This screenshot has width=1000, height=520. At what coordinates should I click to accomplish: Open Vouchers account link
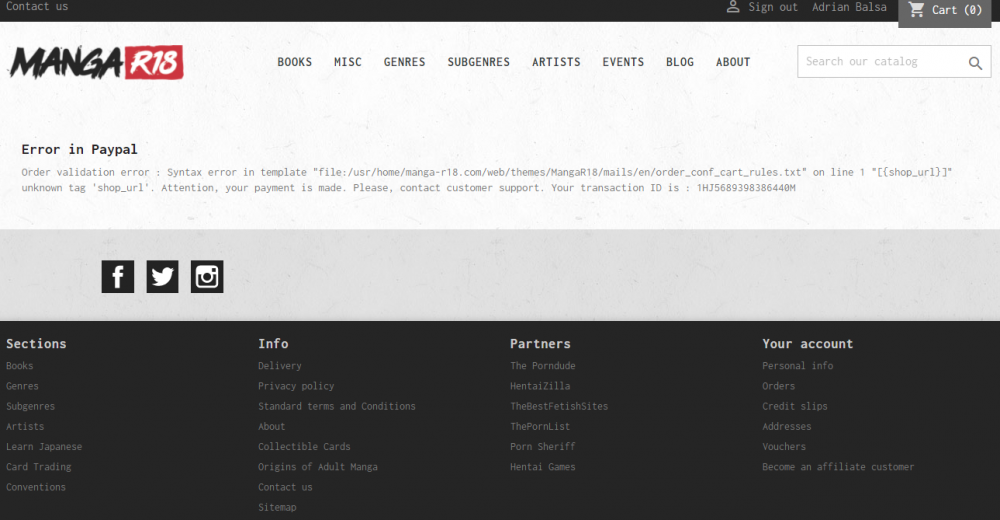[784, 447]
